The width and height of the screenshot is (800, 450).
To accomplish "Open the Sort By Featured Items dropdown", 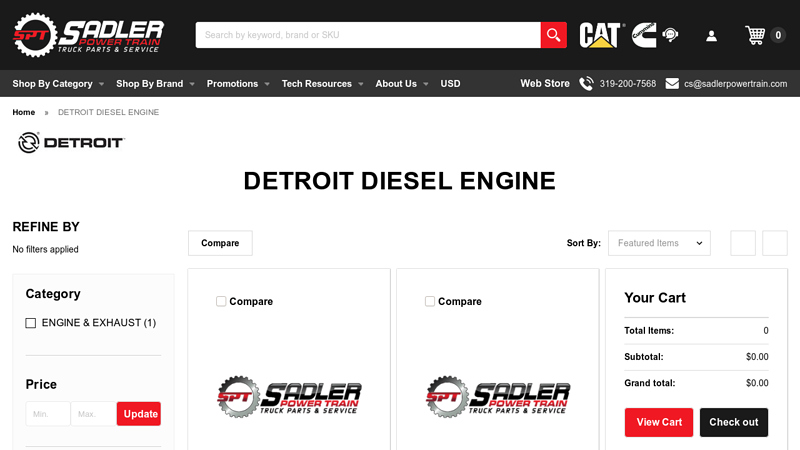I will (659, 243).
